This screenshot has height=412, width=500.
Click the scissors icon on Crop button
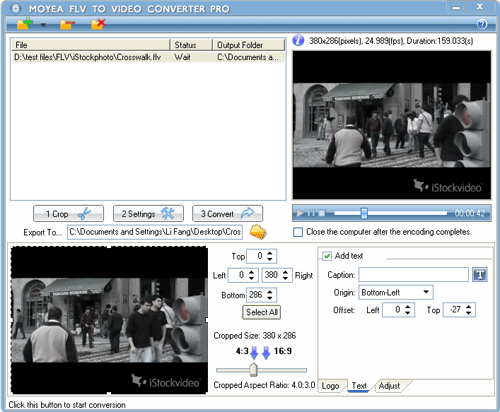(84, 214)
